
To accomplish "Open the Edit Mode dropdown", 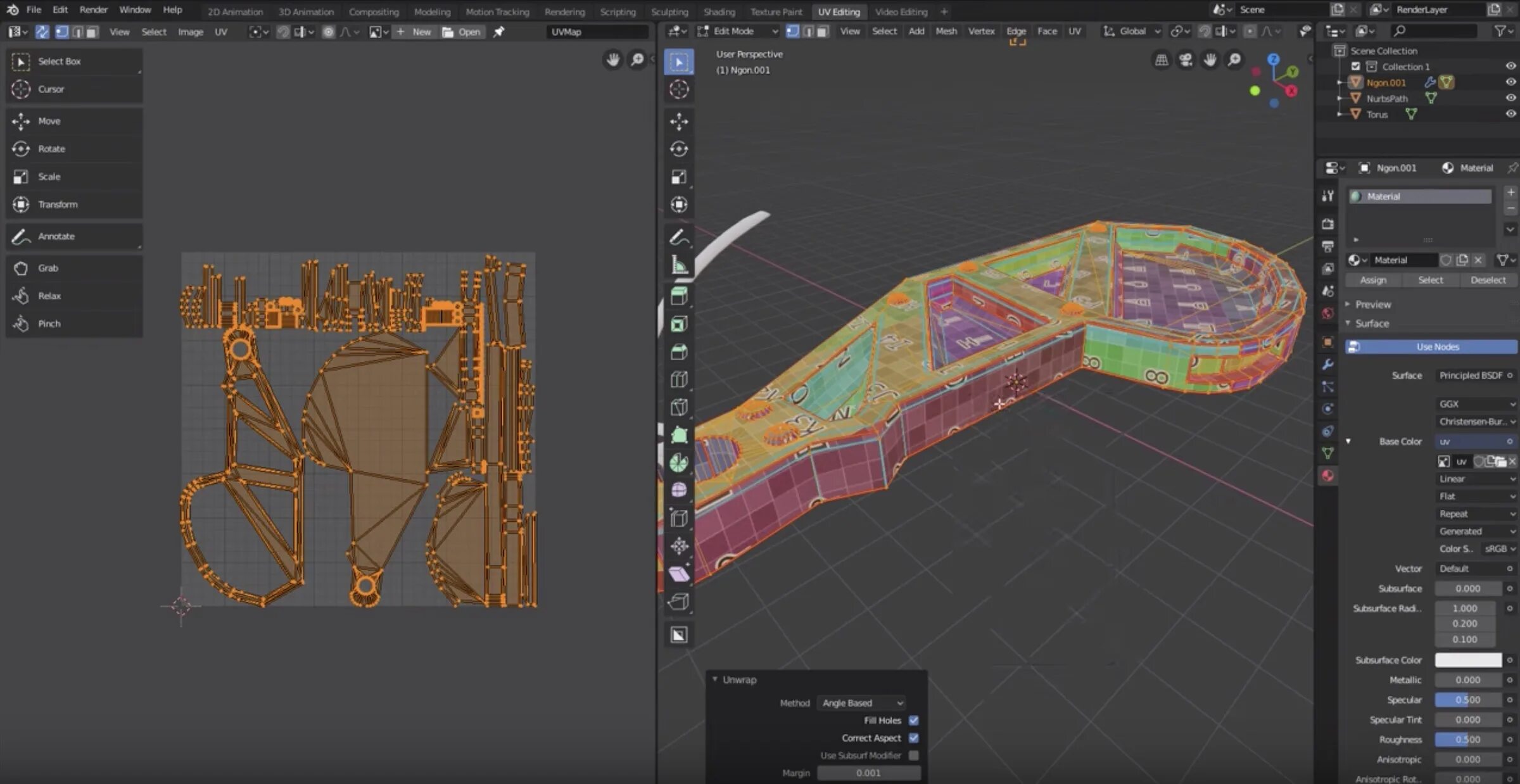I will [738, 31].
